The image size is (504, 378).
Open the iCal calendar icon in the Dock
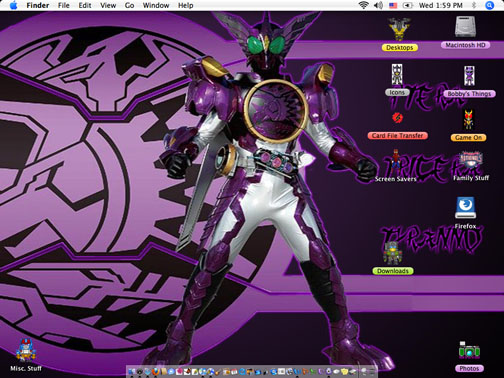[234, 371]
